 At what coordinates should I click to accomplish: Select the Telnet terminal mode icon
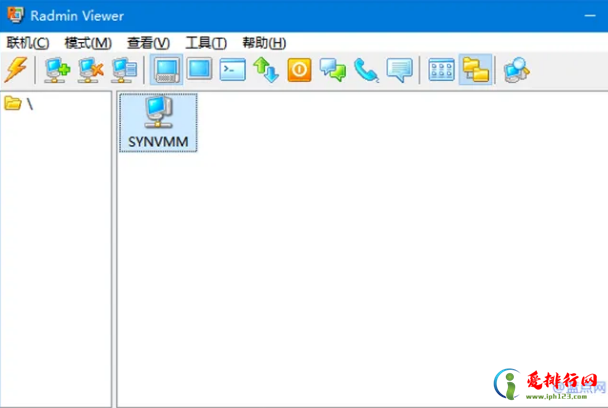pos(233,69)
